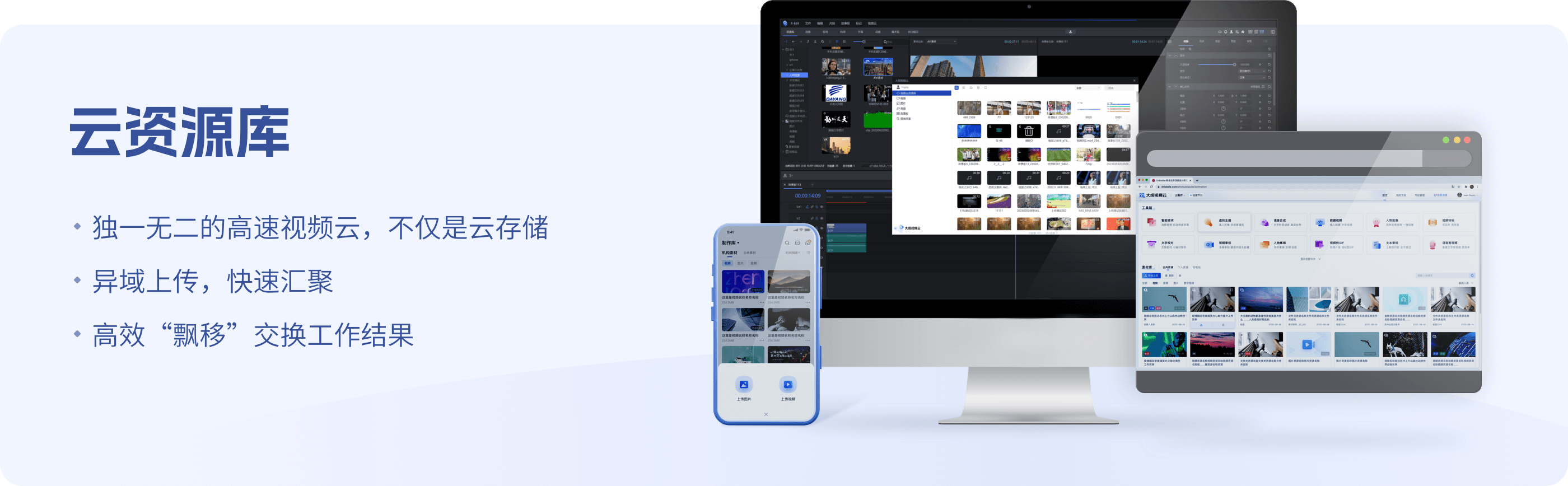Click the 本地上传 button in the browser
The width and height of the screenshot is (1568, 486).
coord(1152,275)
